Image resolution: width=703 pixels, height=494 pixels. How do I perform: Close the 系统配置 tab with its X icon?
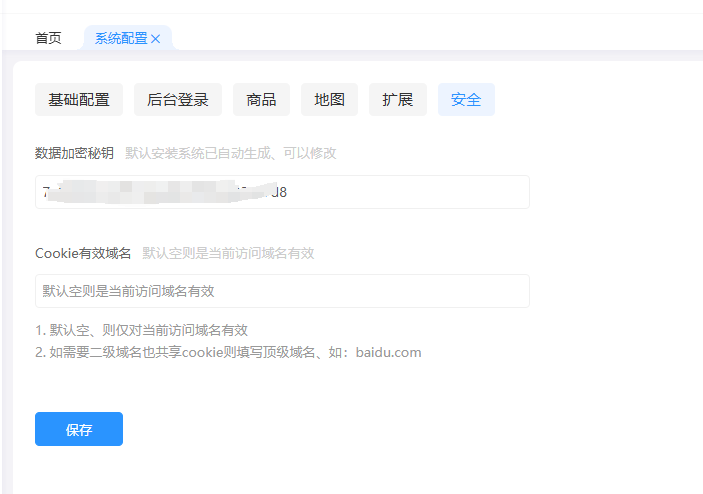tap(156, 39)
